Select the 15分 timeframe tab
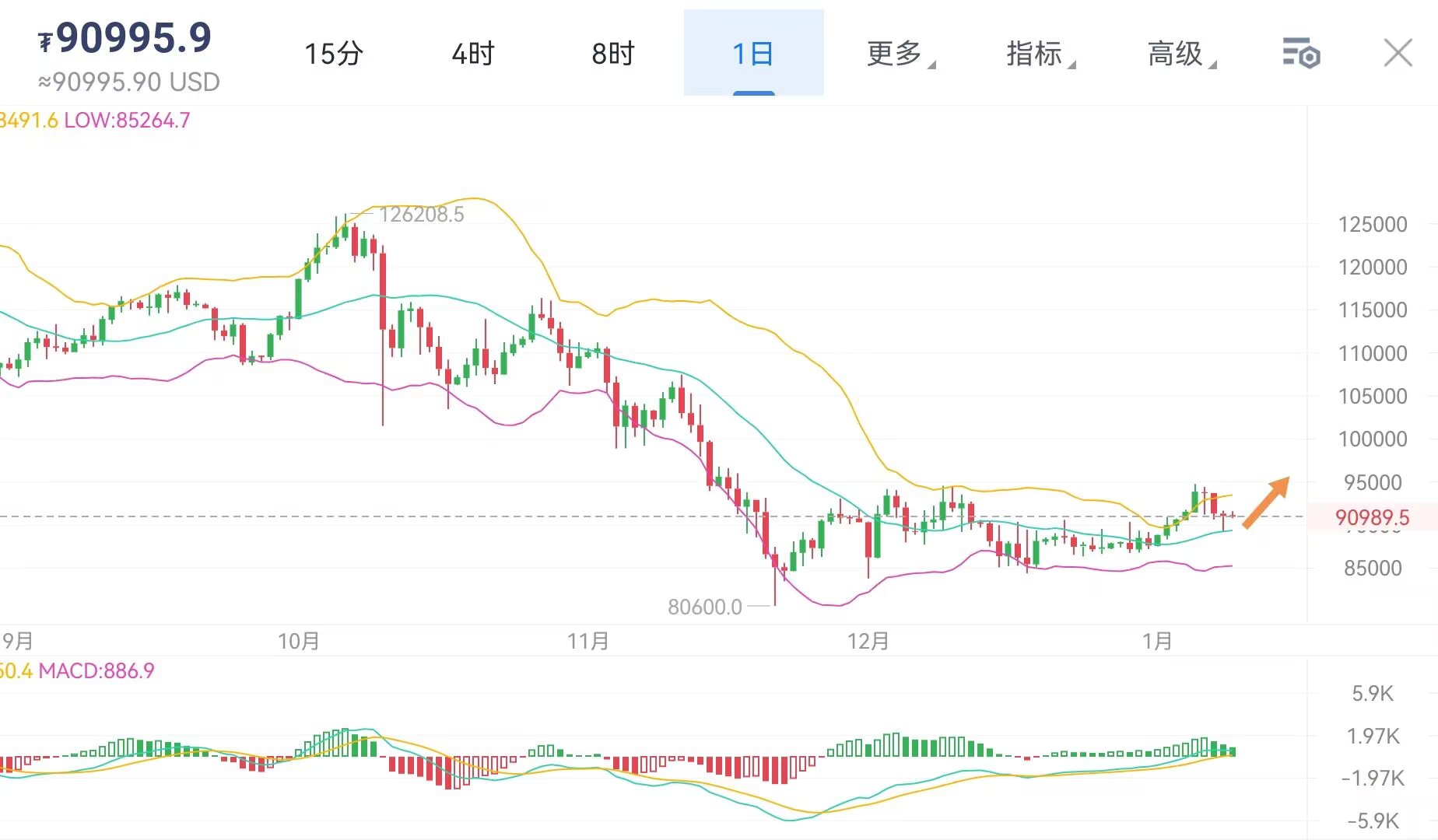The image size is (1438, 840). coord(333,54)
